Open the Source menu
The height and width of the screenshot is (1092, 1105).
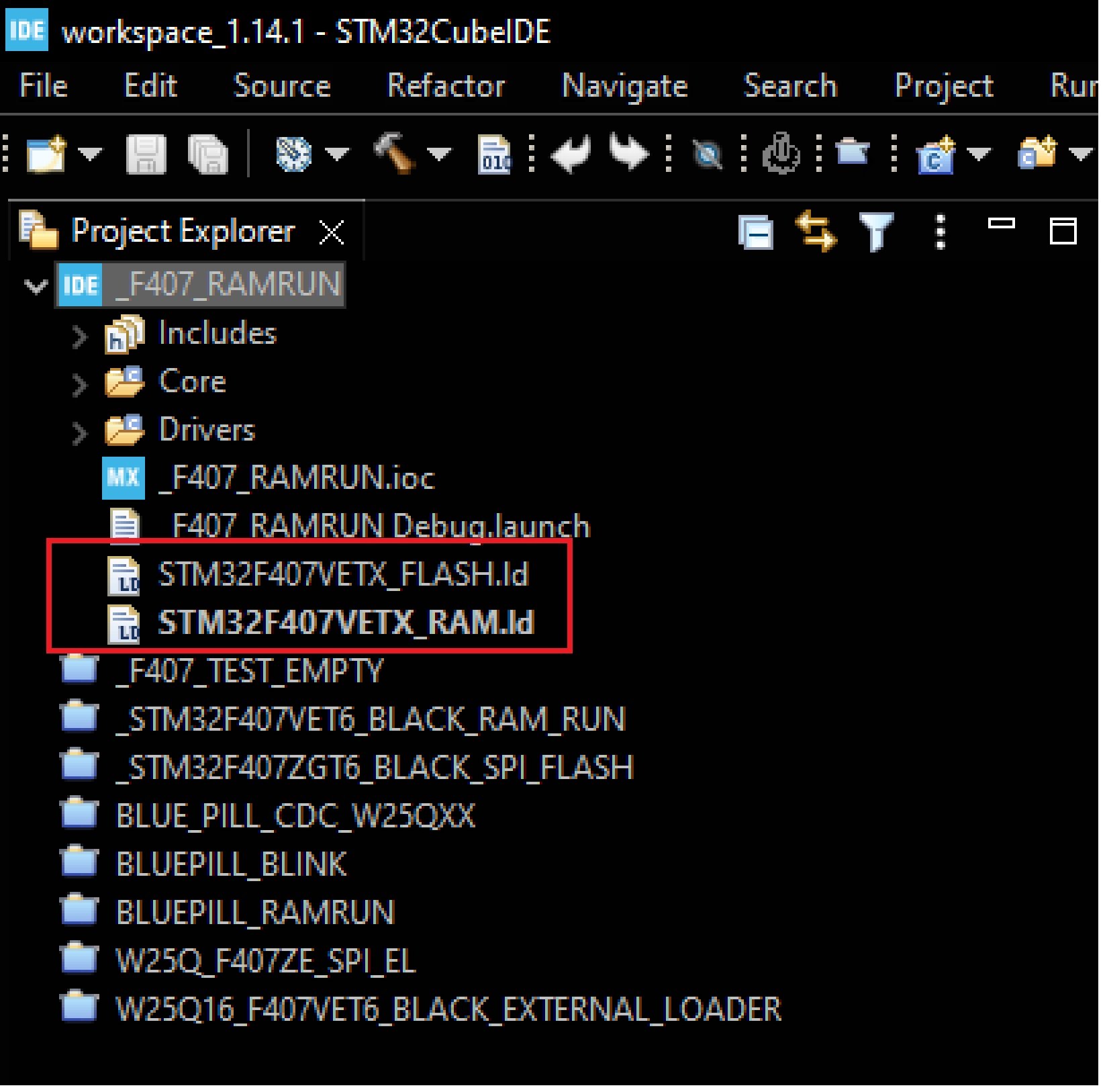[282, 86]
